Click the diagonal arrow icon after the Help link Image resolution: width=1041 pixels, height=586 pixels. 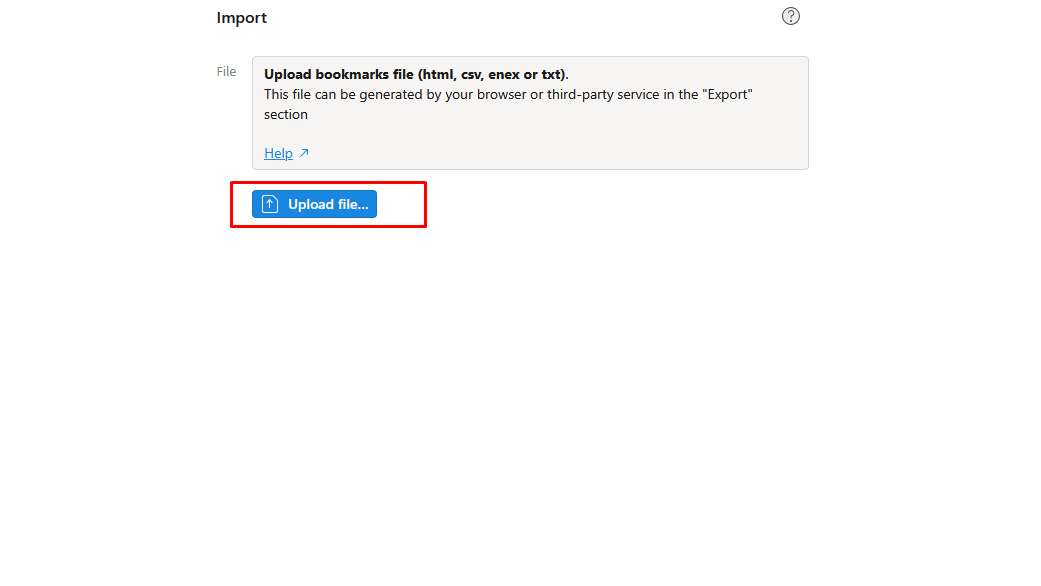tap(303, 152)
